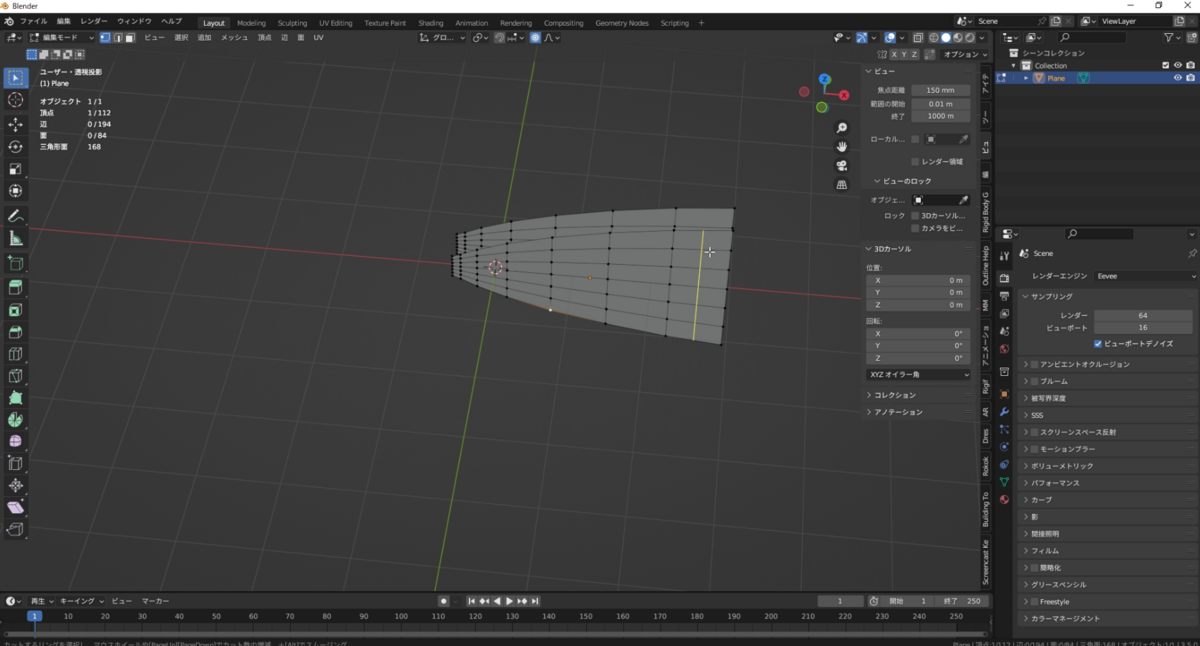Activate the Knife tool
This screenshot has width=1200, height=646.
pyautogui.click(x=16, y=376)
